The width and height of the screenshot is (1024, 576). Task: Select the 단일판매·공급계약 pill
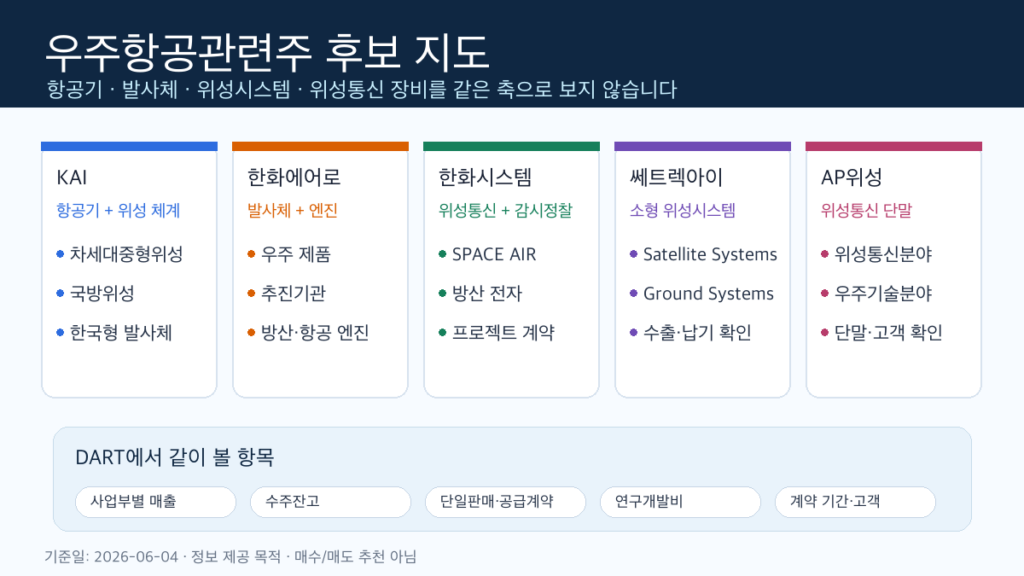tap(505, 502)
